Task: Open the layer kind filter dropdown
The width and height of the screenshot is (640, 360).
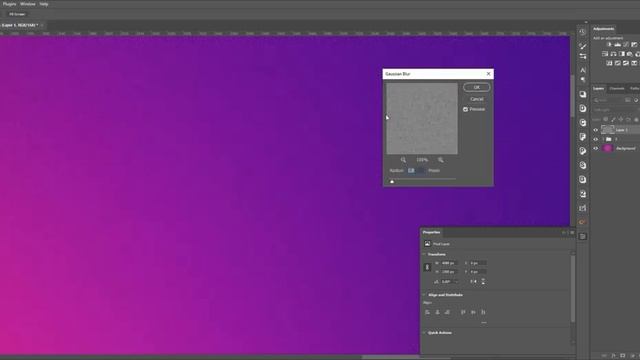Action: [x=608, y=100]
